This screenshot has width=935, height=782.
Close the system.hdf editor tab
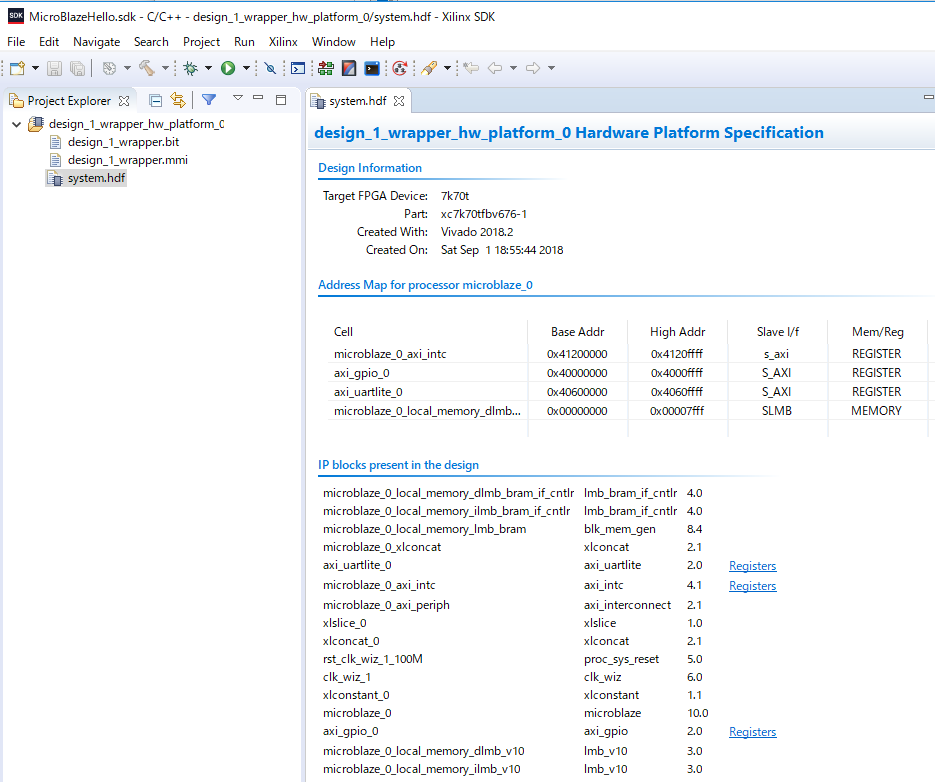tap(398, 101)
